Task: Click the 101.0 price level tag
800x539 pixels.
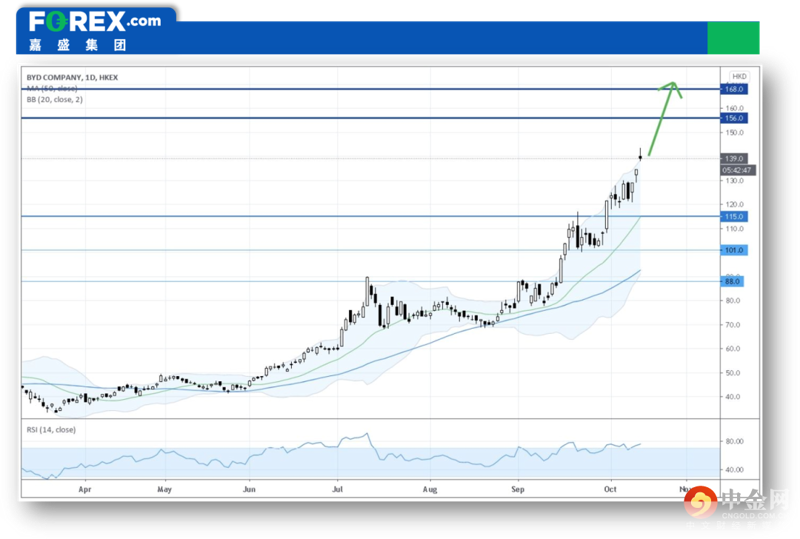Action: click(734, 251)
